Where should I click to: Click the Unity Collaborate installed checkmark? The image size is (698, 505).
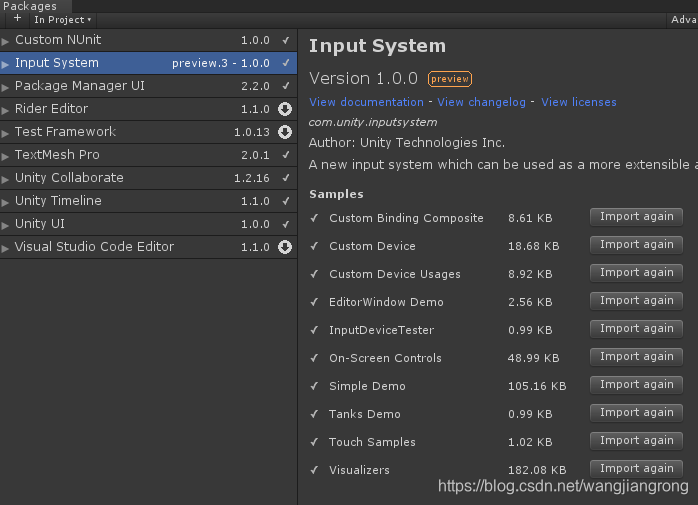point(286,178)
